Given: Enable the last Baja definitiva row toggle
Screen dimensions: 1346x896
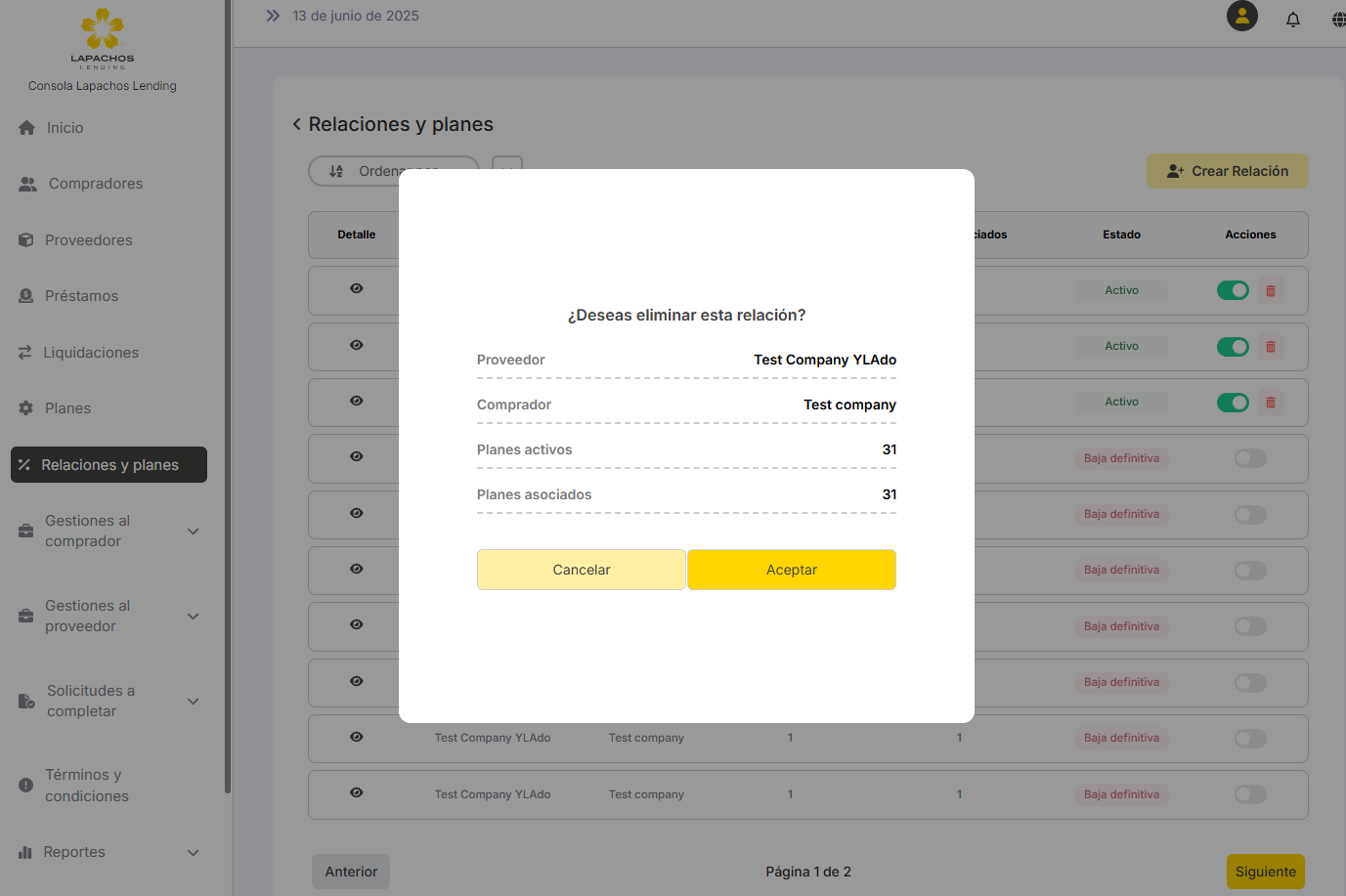Looking at the screenshot, I should point(1250,795).
